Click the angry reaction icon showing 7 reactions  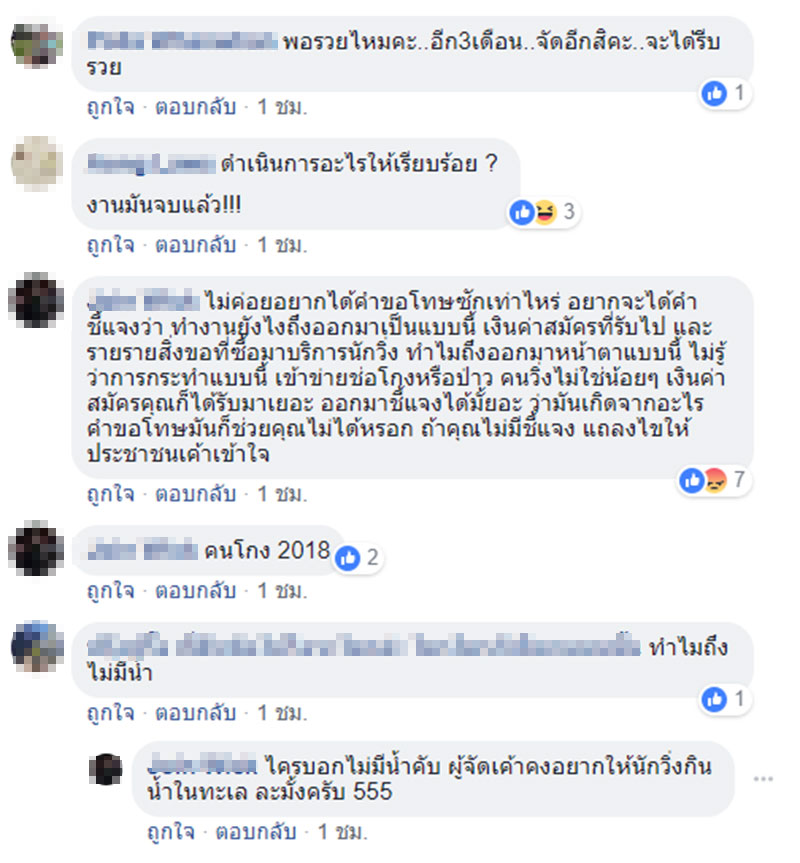(715, 479)
